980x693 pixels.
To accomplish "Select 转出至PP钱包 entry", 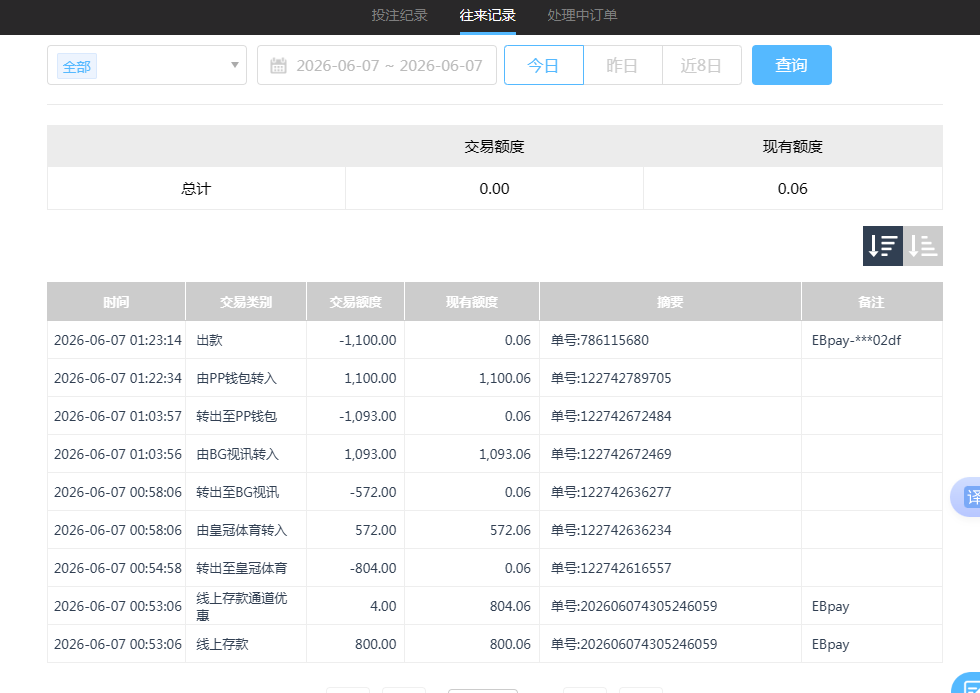I will [236, 416].
